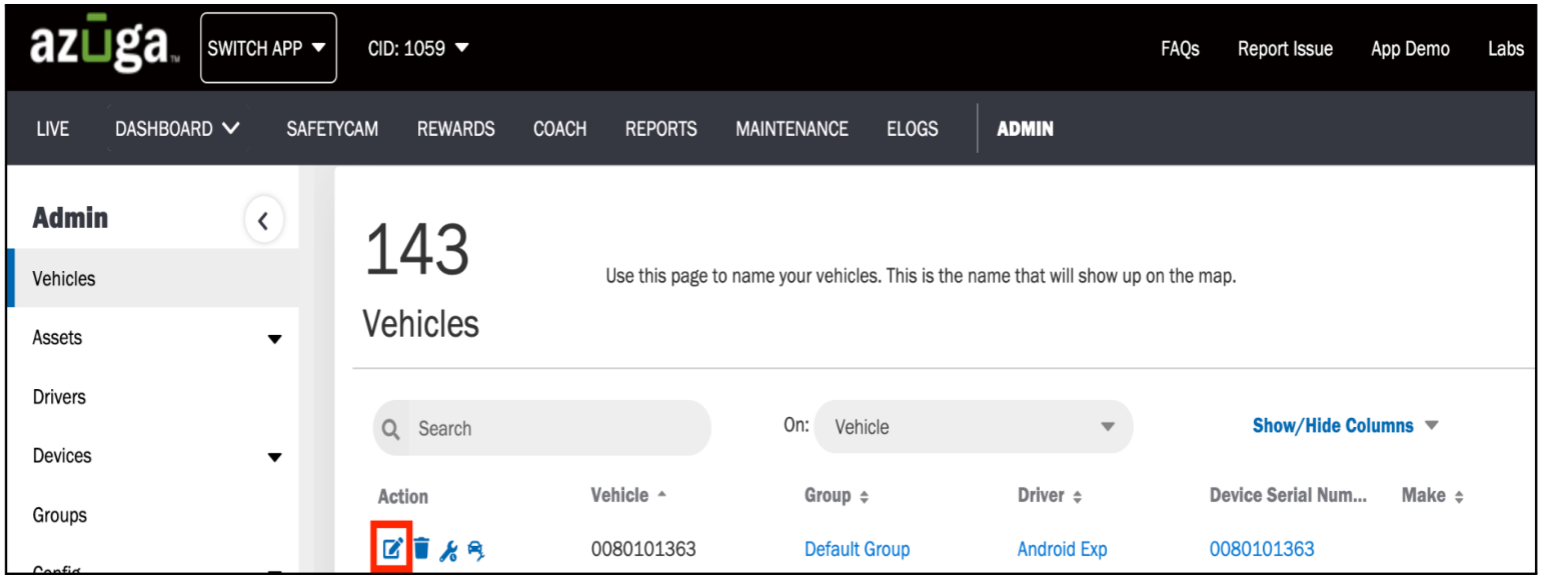Click the car icon in Action column

(476, 548)
